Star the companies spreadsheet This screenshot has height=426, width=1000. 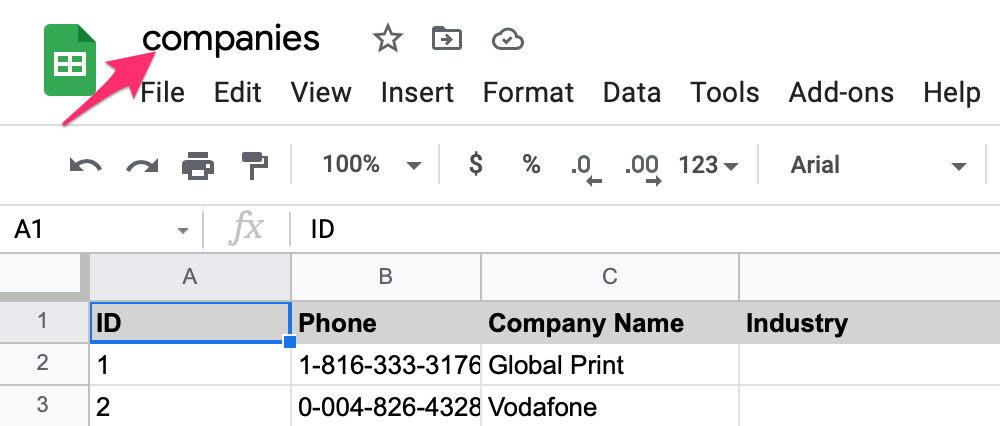(388, 40)
